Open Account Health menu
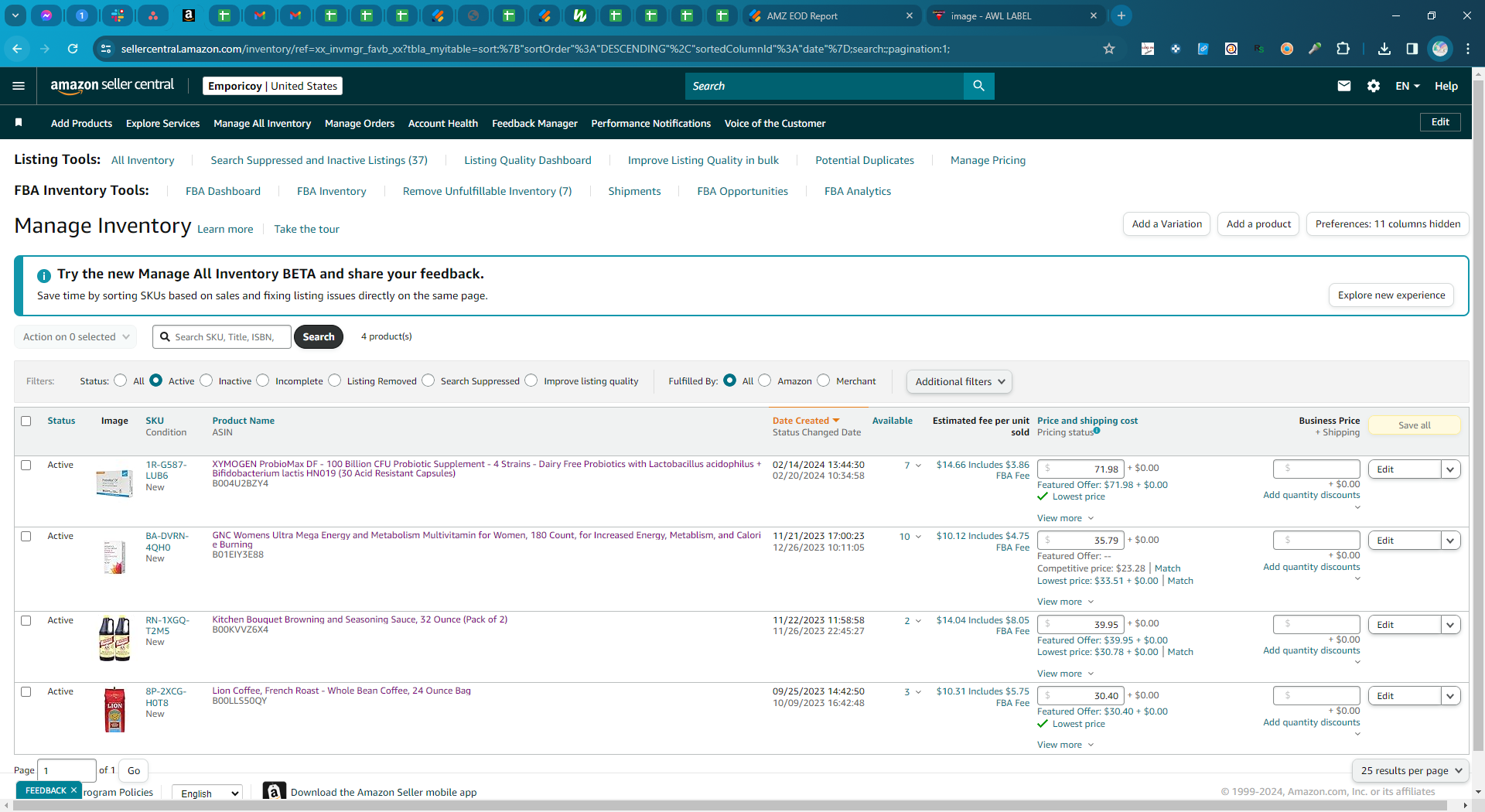Image resolution: width=1485 pixels, height=812 pixels. point(443,123)
